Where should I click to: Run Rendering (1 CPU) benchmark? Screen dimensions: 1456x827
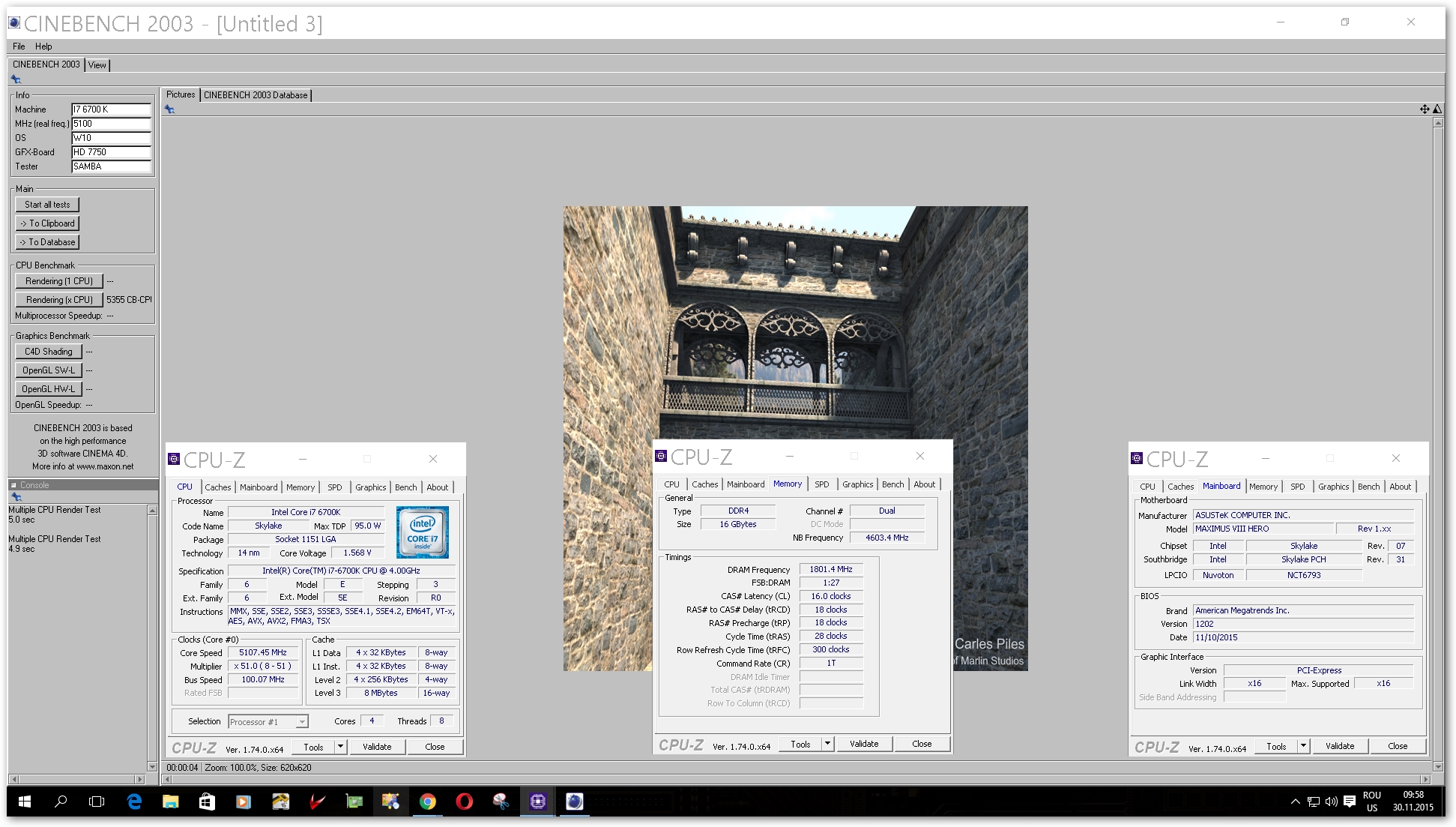point(59,281)
